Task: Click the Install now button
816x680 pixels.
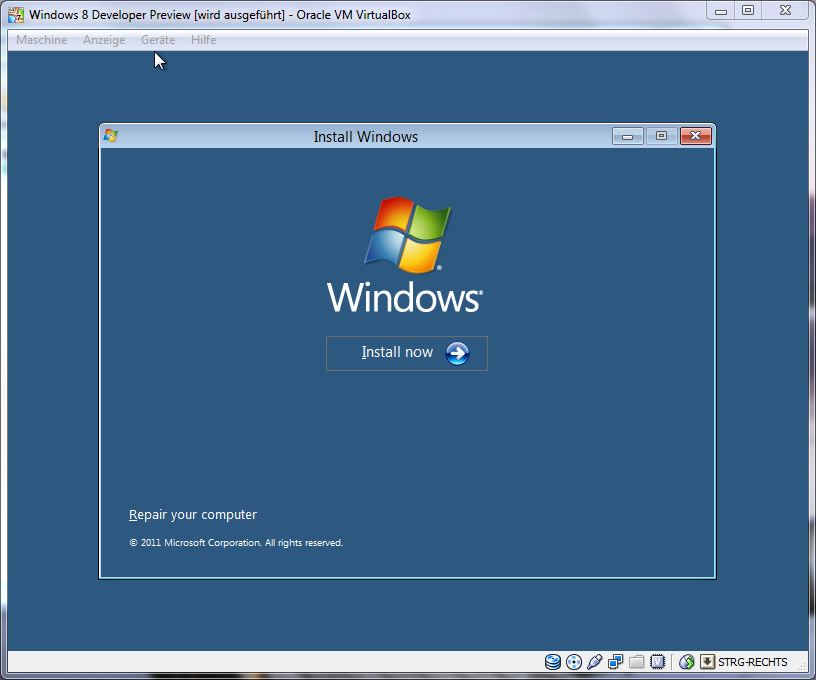Action: pos(406,353)
